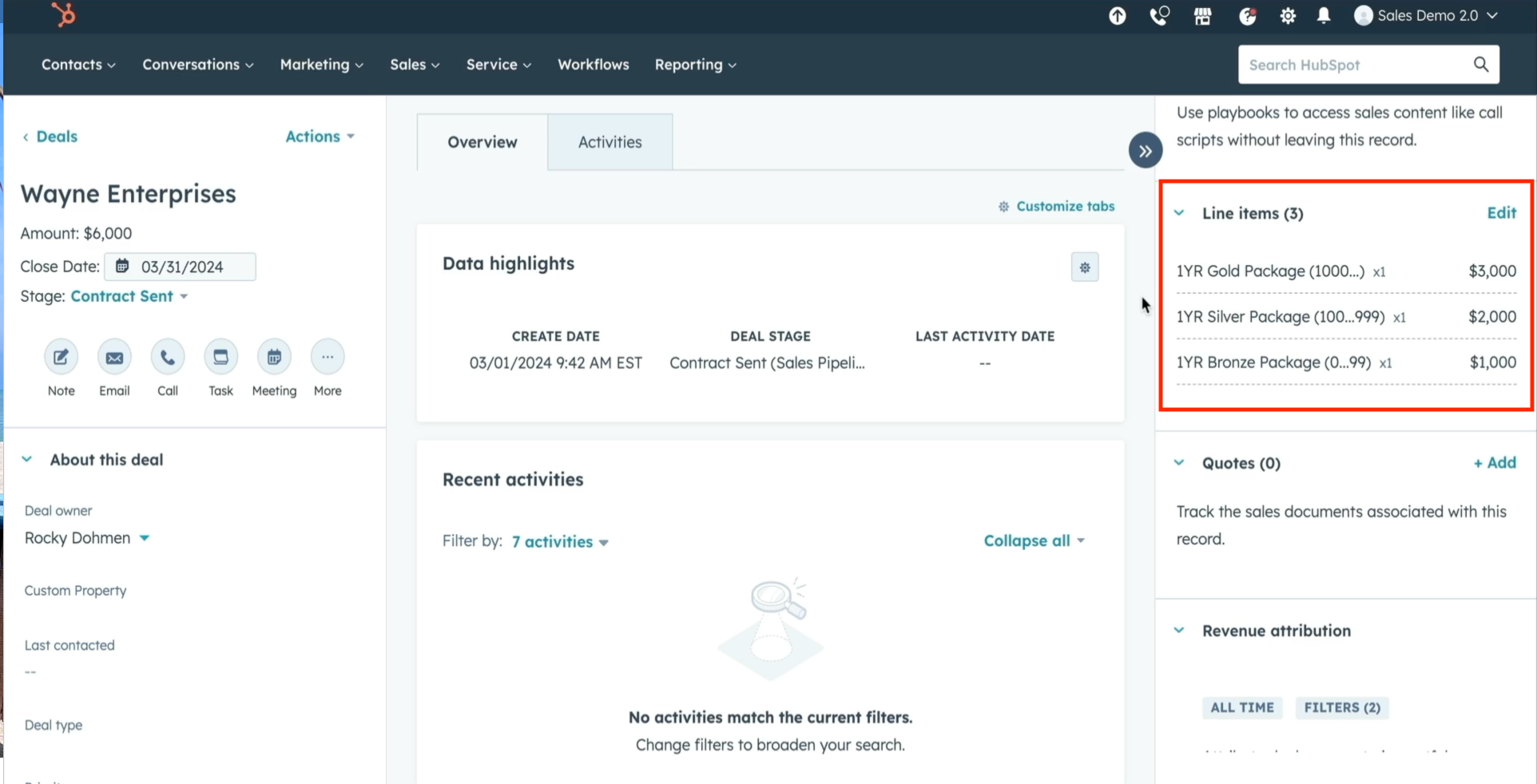Expand the 7 activities filter dropdown
Viewport: 1537px width, 784px height.
(x=560, y=542)
